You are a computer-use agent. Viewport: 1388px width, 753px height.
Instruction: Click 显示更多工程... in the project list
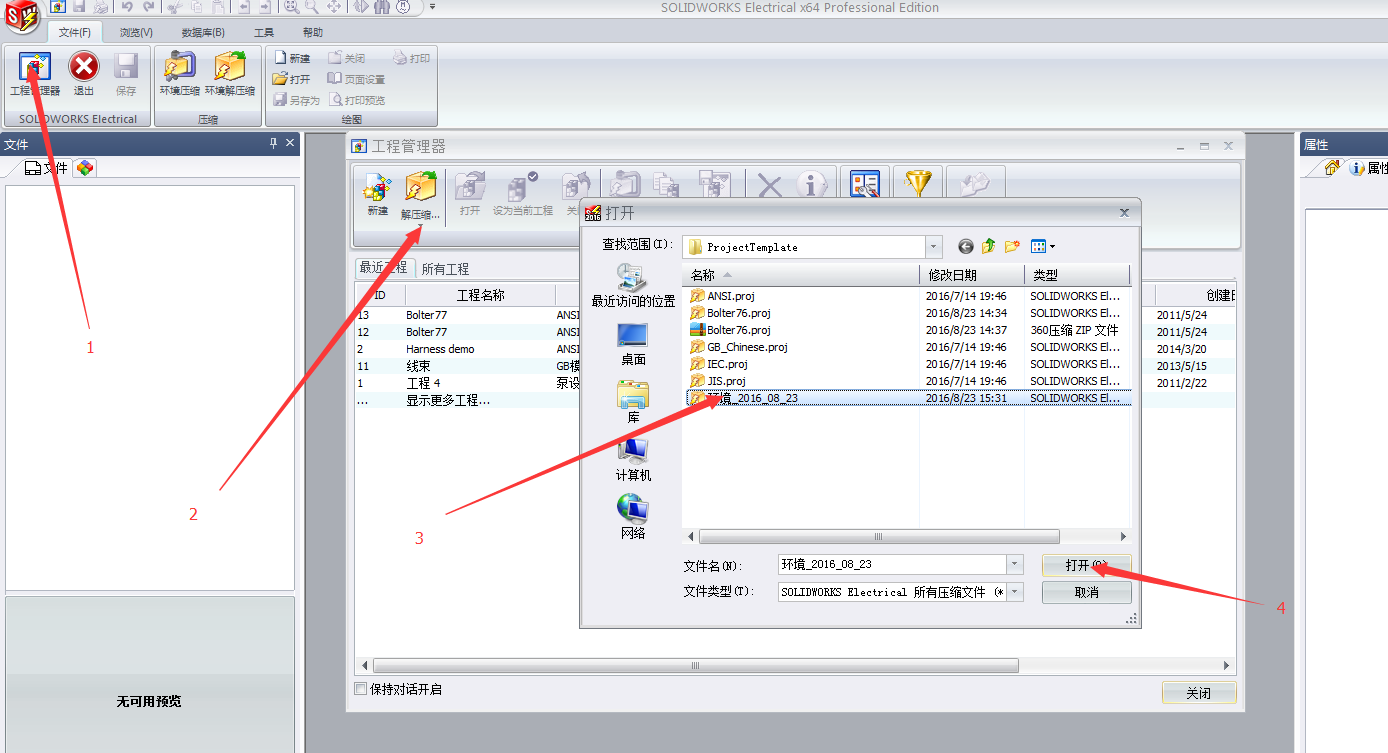pos(448,400)
